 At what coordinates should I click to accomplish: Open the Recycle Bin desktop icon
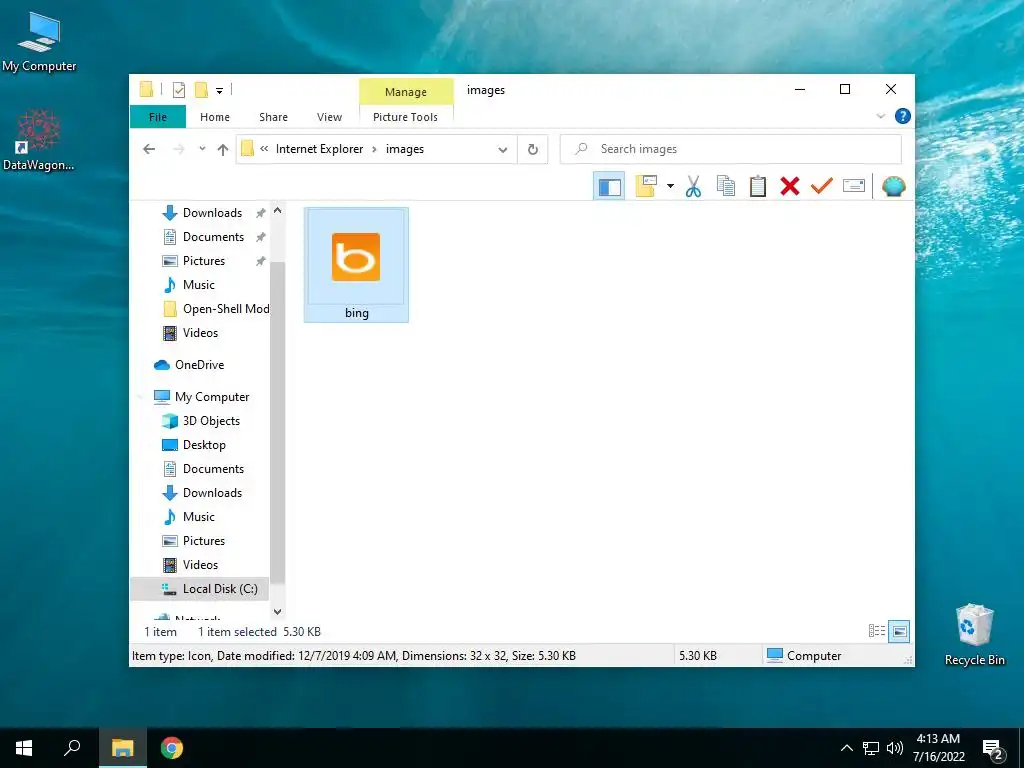pos(974,635)
